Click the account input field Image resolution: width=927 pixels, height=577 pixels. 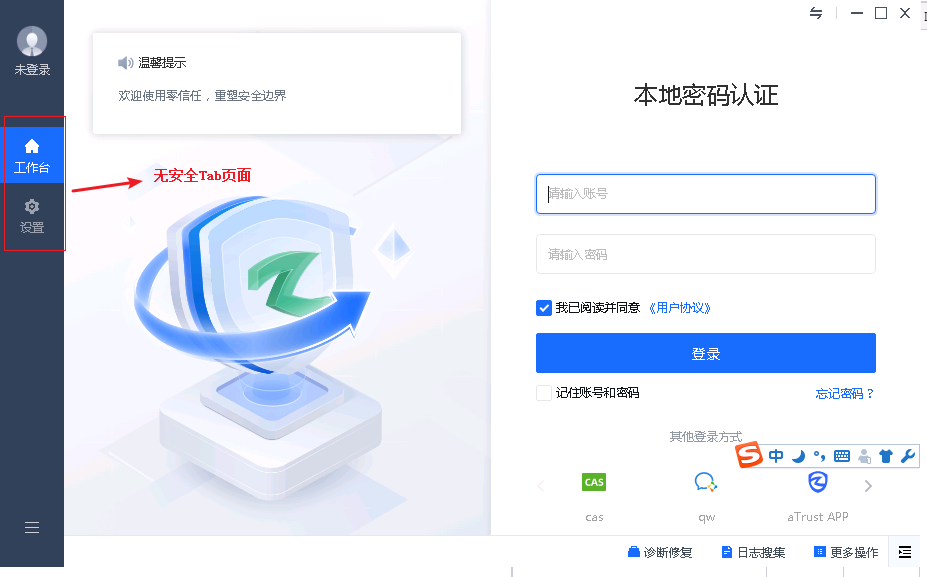[x=705, y=194]
